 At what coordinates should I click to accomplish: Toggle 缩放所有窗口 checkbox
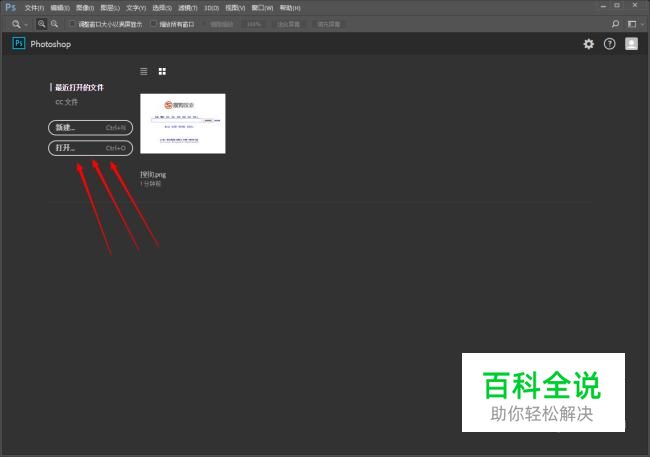point(154,24)
